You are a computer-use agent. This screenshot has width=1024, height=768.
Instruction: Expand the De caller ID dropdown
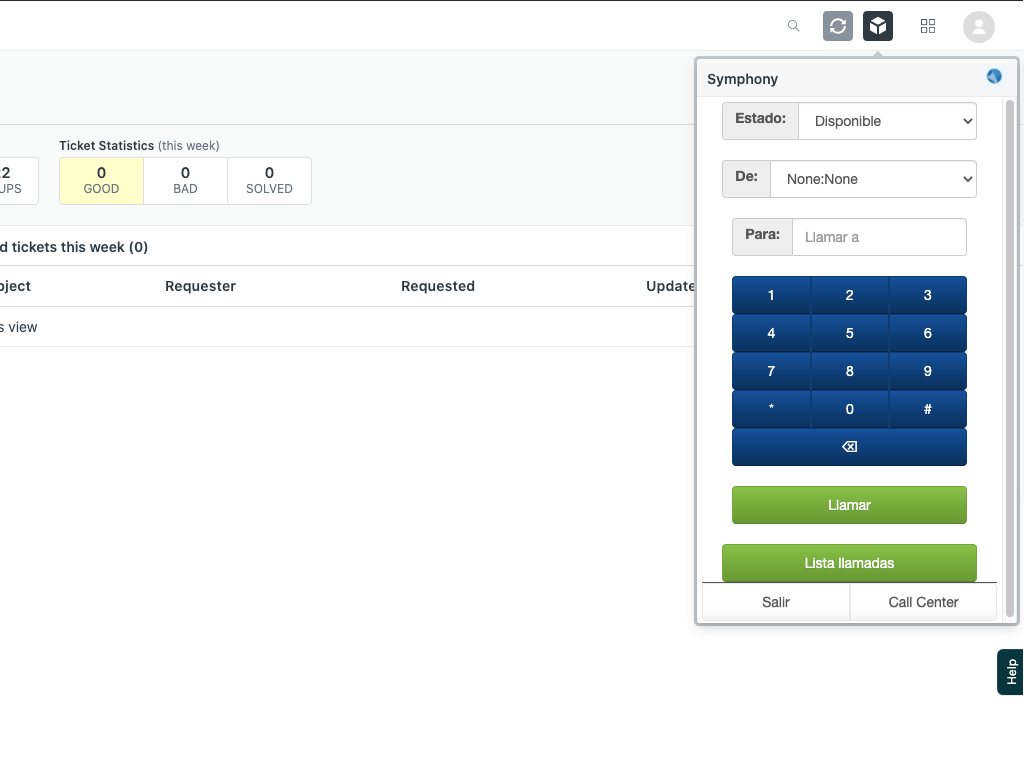[x=873, y=179]
